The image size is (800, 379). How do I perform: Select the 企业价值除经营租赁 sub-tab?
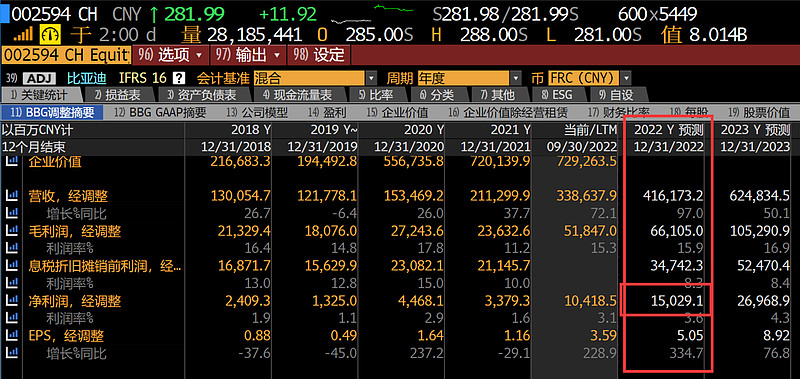click(x=508, y=112)
